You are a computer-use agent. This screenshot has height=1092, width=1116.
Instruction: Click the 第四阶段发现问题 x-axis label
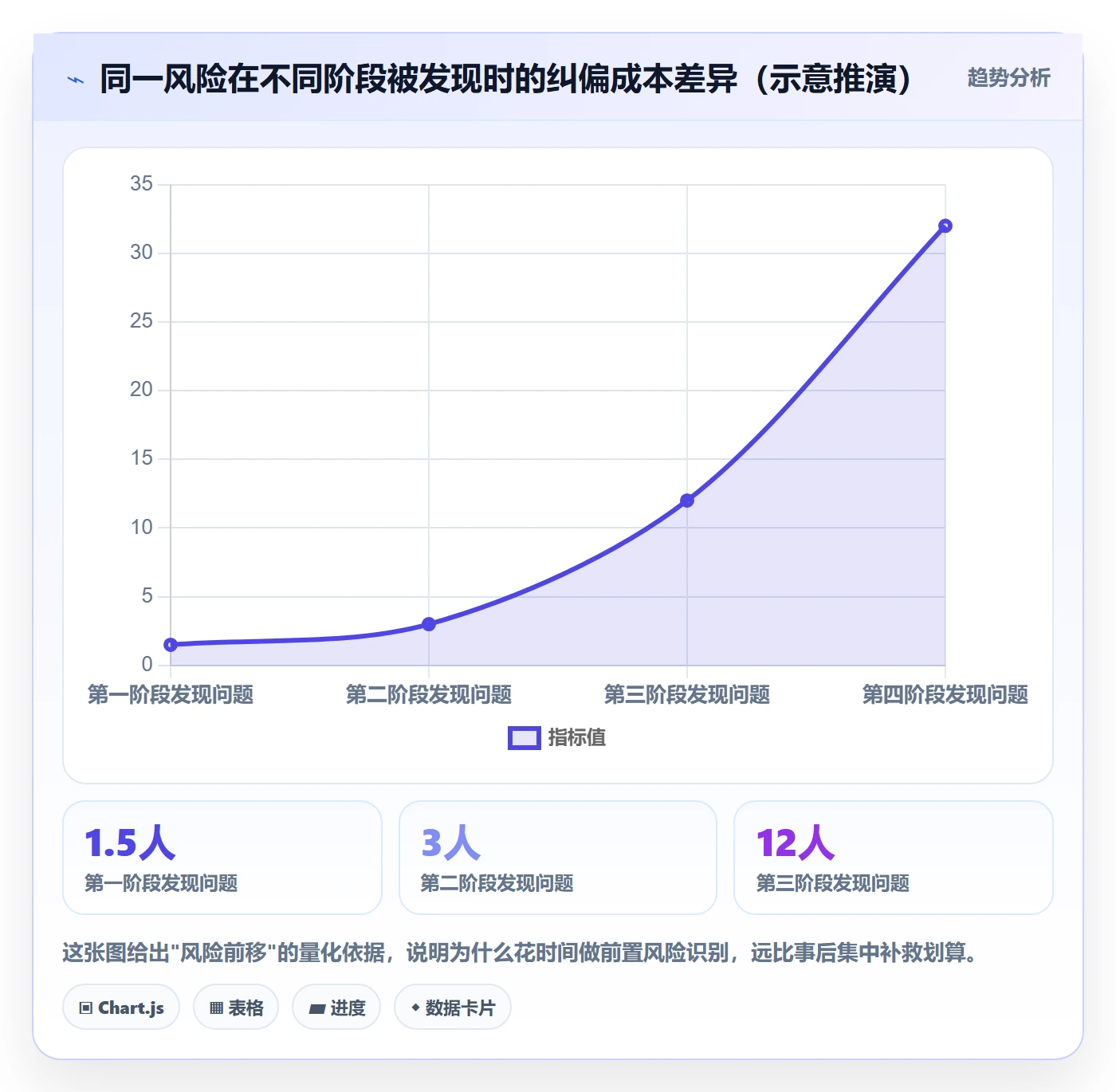click(x=945, y=695)
